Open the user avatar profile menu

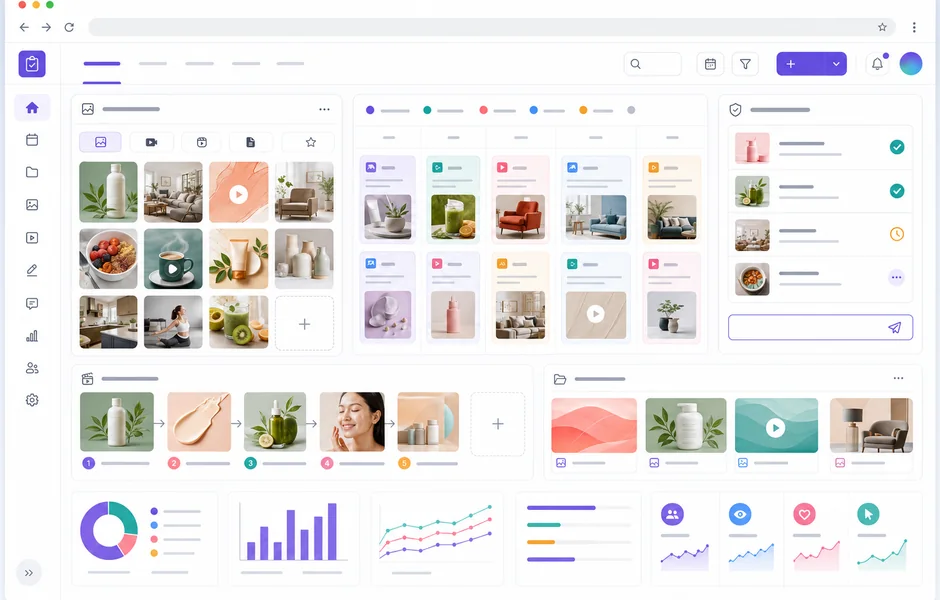click(x=911, y=64)
